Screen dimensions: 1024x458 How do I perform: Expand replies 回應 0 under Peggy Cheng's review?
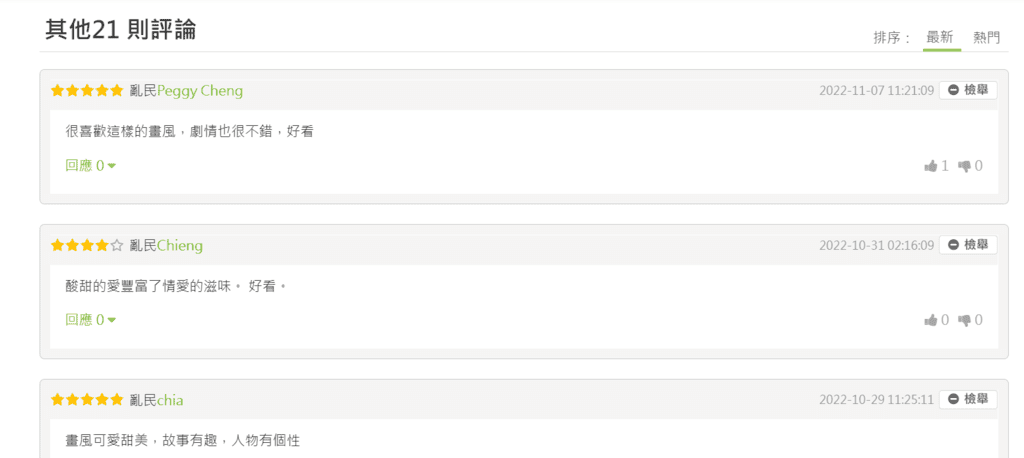91,165
